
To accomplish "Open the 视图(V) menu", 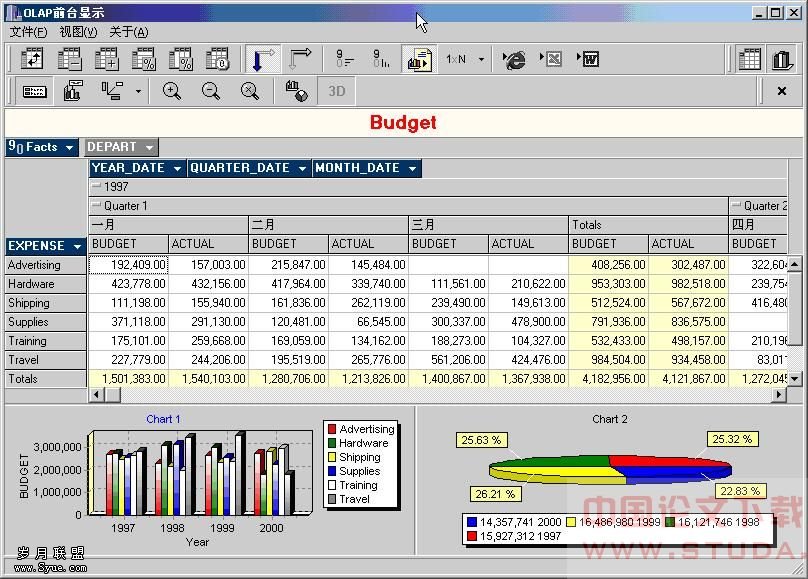I will coord(78,32).
